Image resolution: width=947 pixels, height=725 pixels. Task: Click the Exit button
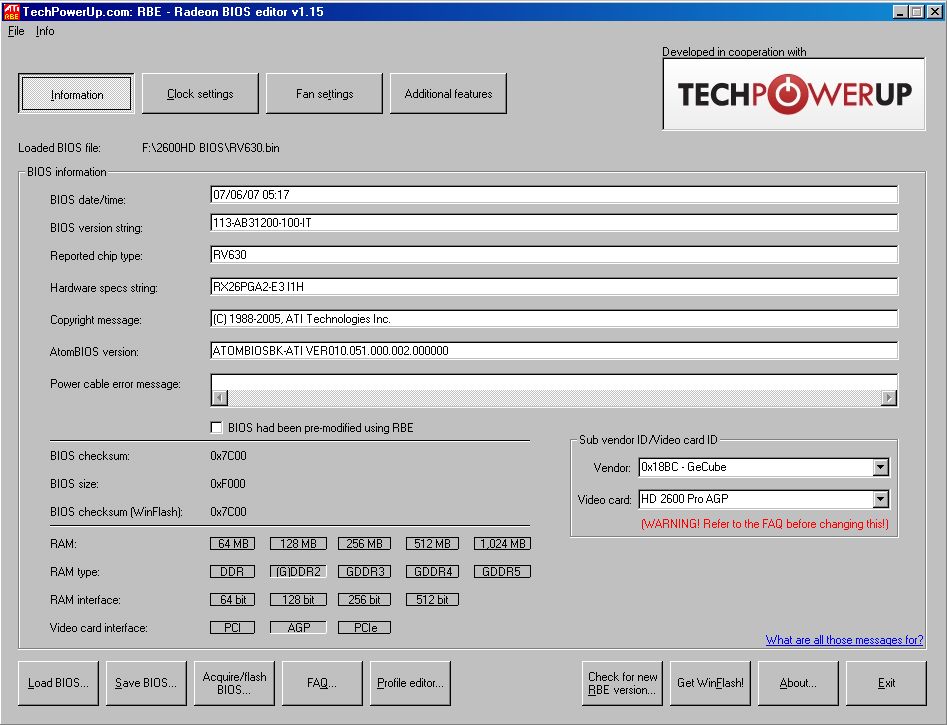click(886, 683)
